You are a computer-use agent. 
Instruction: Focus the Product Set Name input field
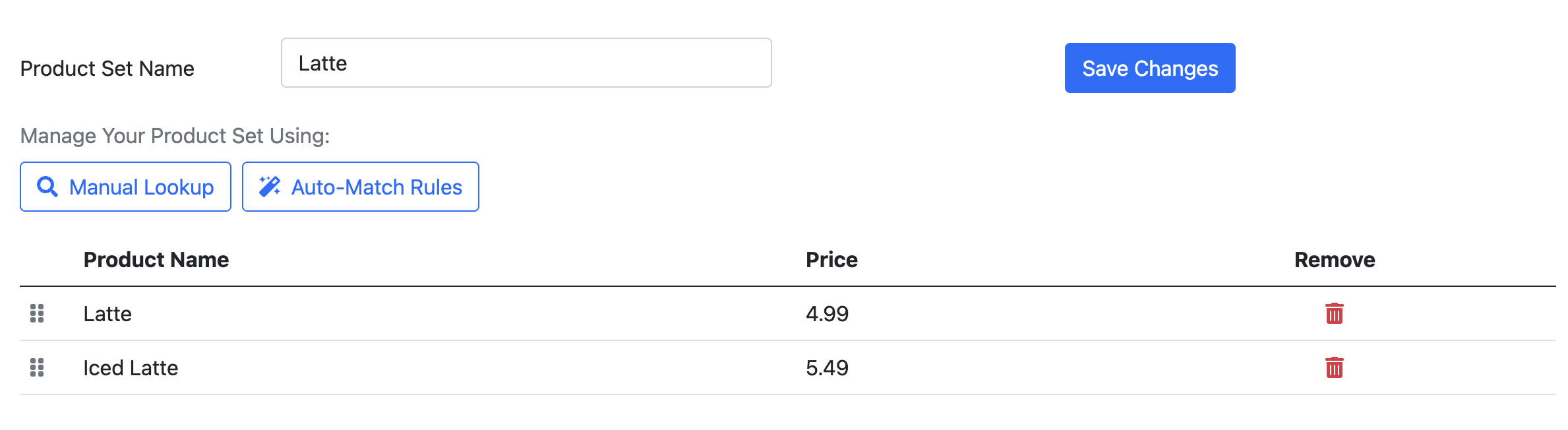click(x=526, y=63)
